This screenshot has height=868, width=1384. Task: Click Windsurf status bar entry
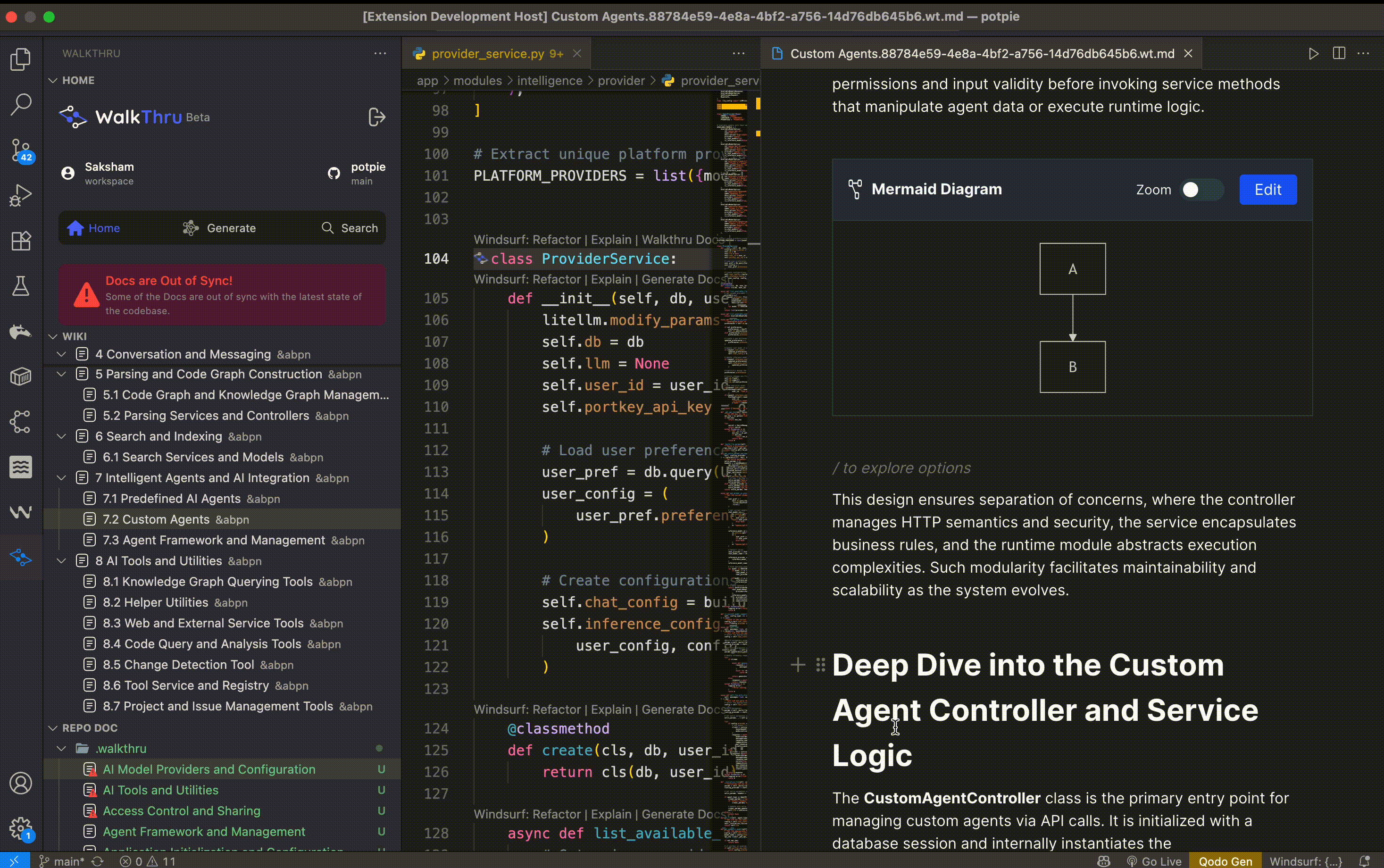point(1306,861)
